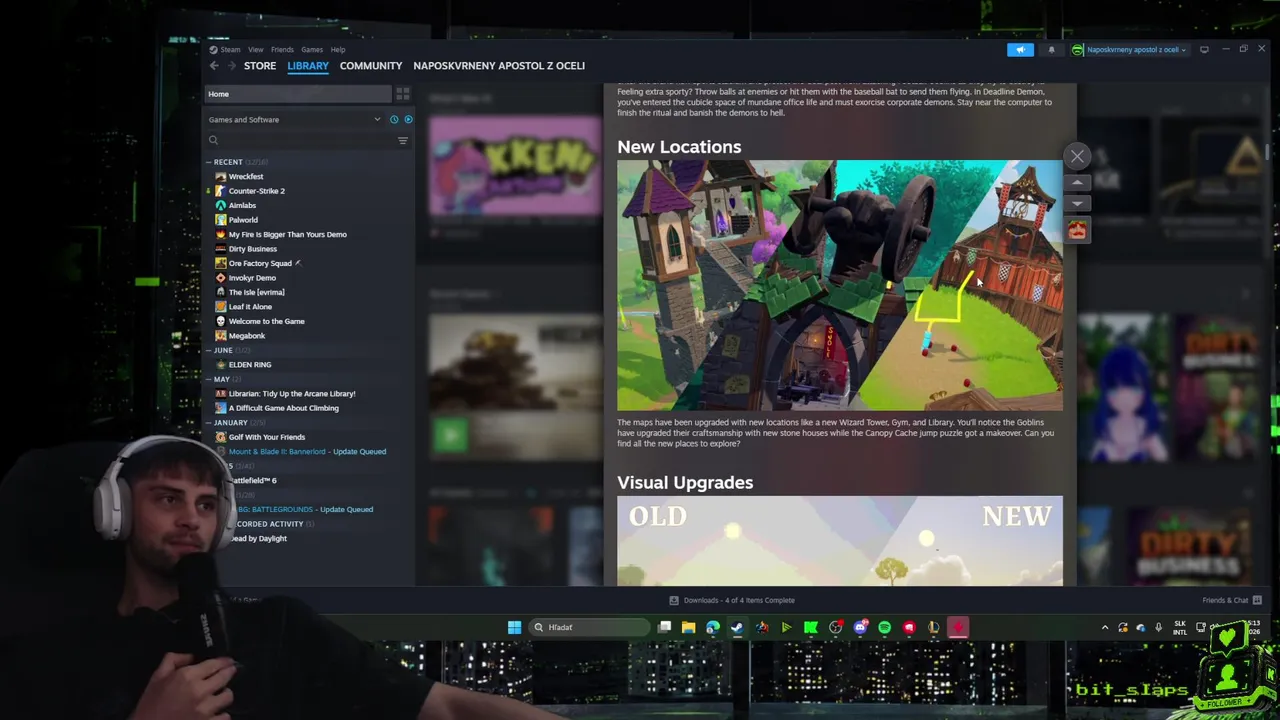
Task: Switch to the STORE tab
Action: 260,66
